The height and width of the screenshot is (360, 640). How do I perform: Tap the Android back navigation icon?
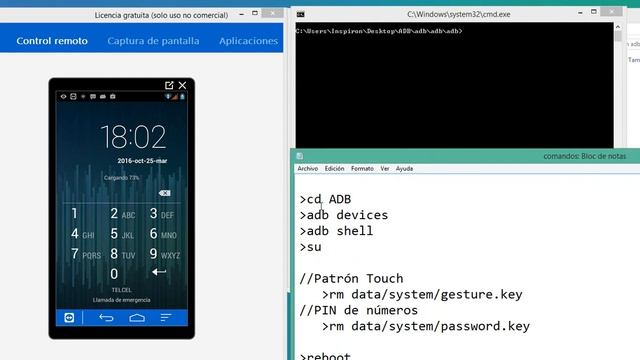click(x=106, y=318)
